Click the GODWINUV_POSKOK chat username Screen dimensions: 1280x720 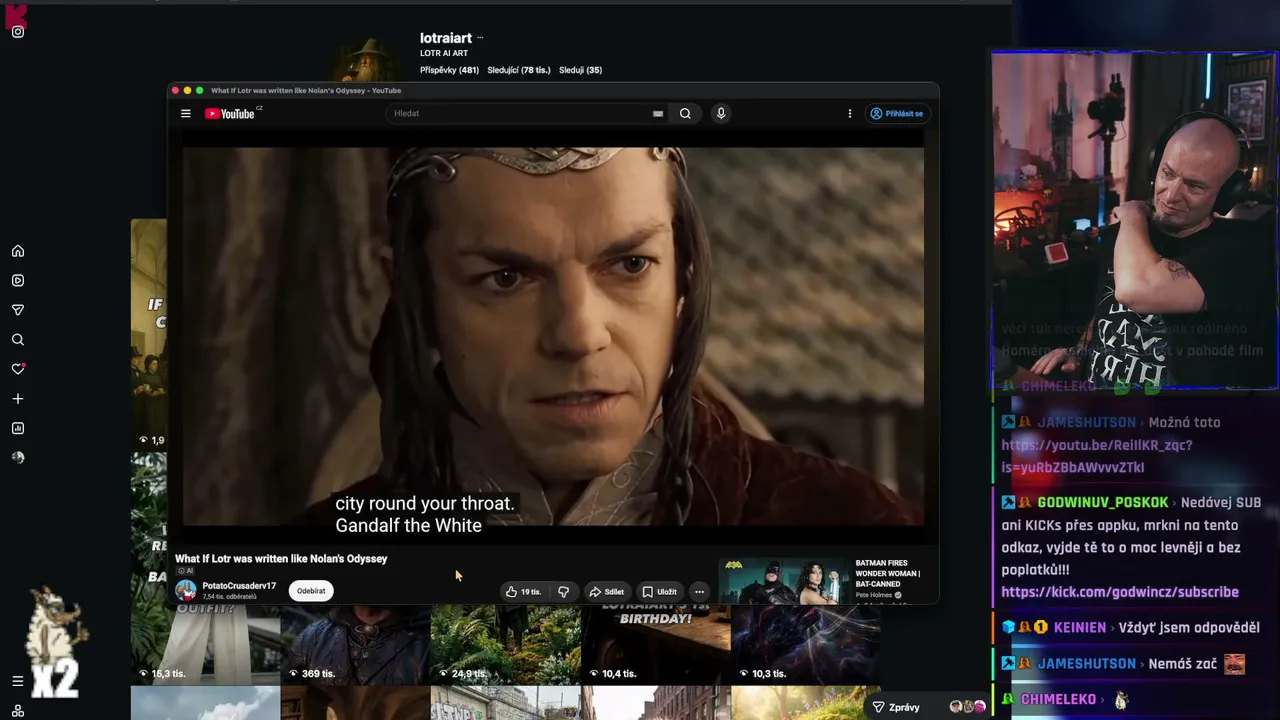[x=1102, y=503]
